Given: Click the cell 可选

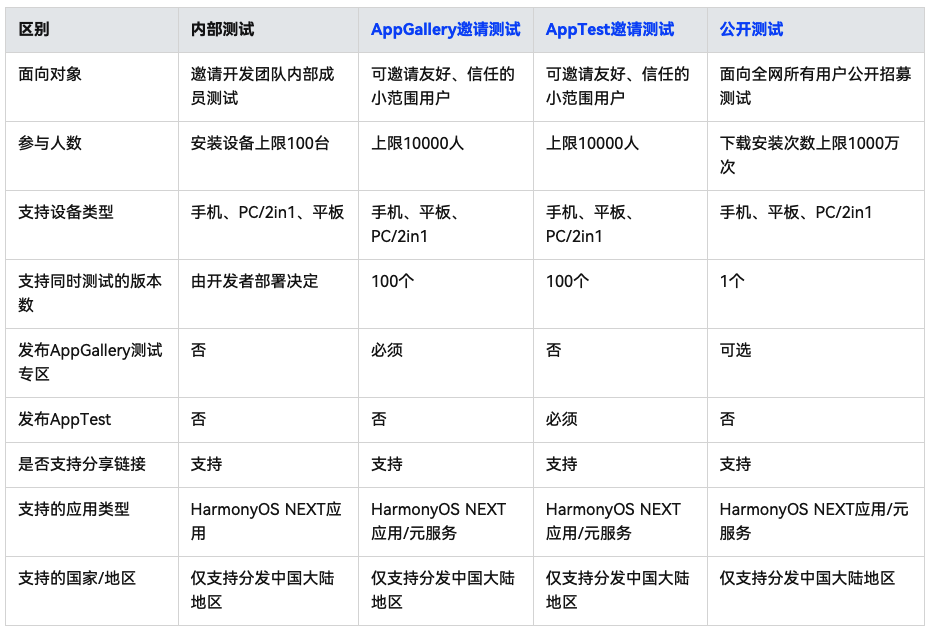Looking at the screenshot, I should tap(735, 350).
